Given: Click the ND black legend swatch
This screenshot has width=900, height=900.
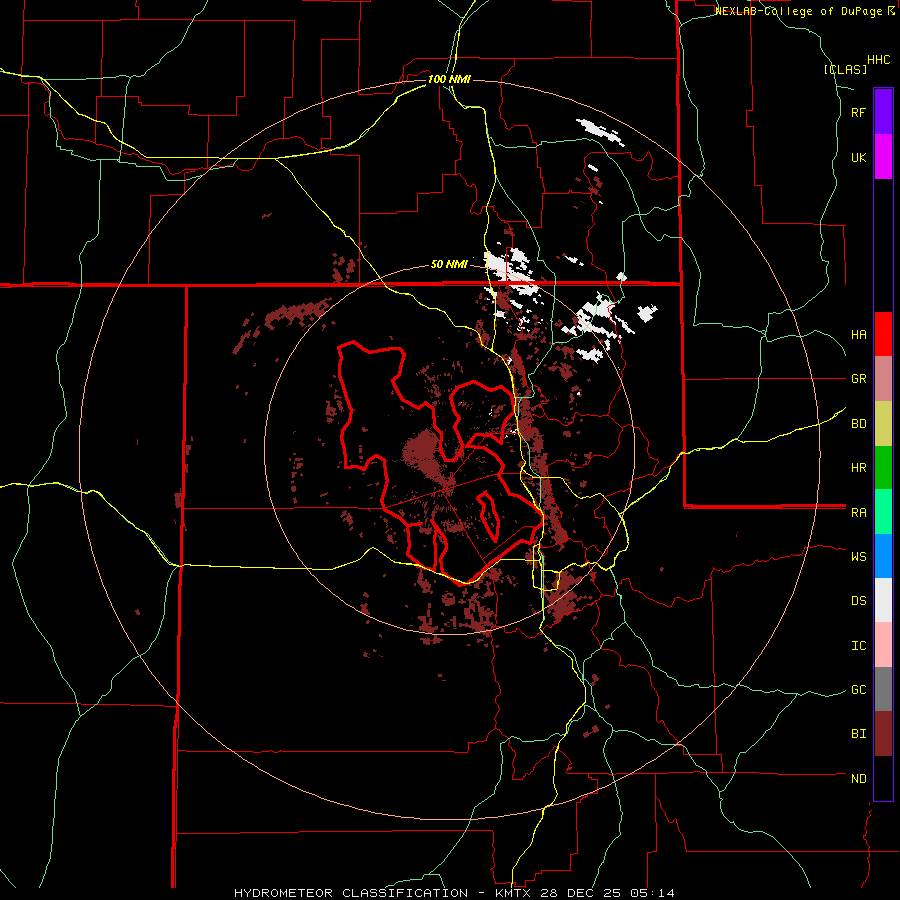Looking at the screenshot, I should coord(883,778).
